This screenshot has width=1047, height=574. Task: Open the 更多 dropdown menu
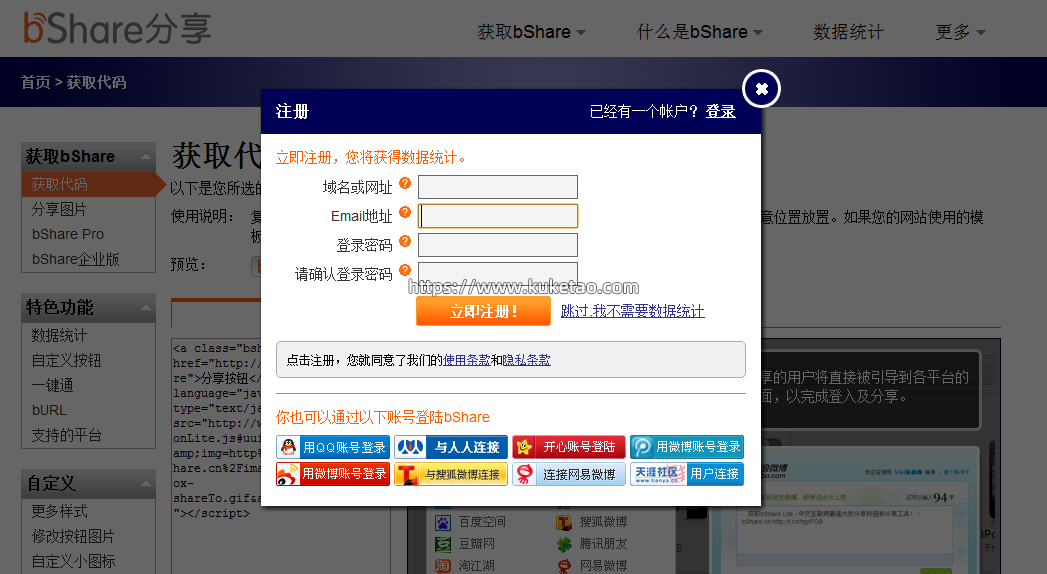[960, 31]
